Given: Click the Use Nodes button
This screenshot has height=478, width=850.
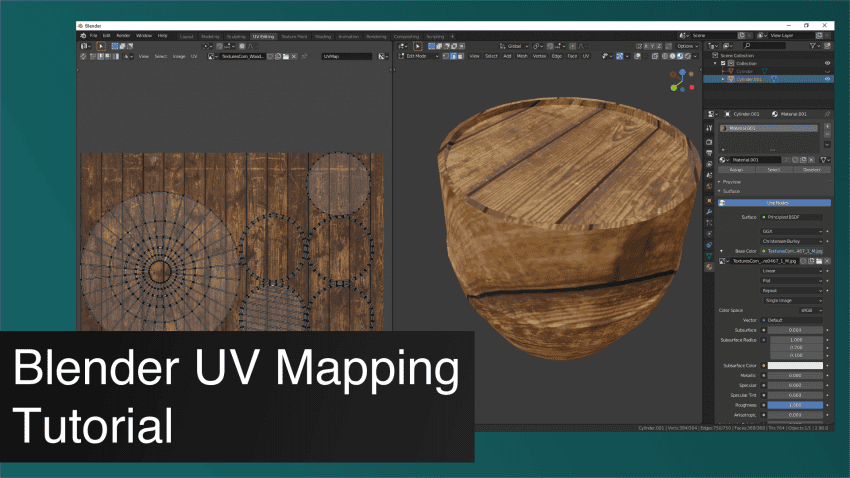Looking at the screenshot, I should 775,203.
